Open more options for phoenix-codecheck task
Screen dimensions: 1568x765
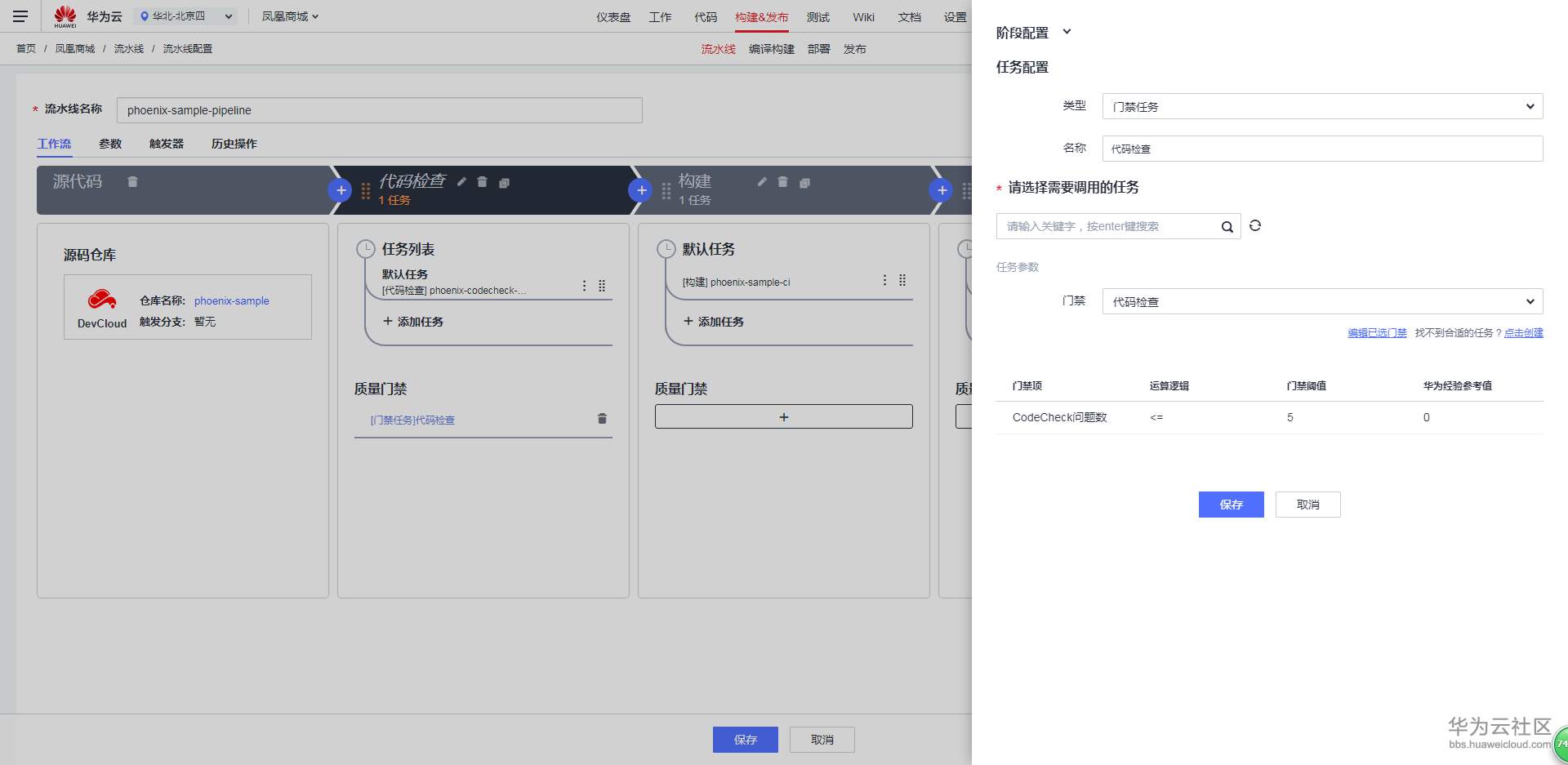point(584,286)
